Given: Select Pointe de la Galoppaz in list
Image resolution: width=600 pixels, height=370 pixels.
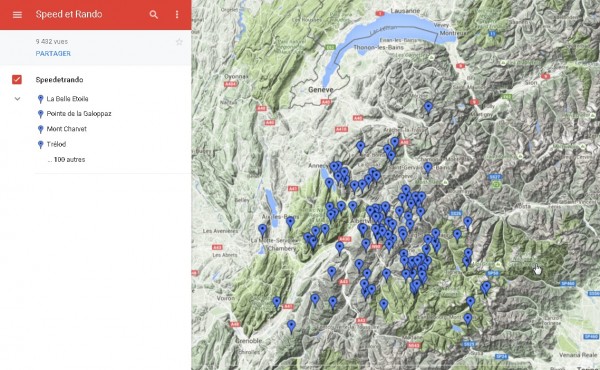Looking at the screenshot, I should tap(79, 114).
